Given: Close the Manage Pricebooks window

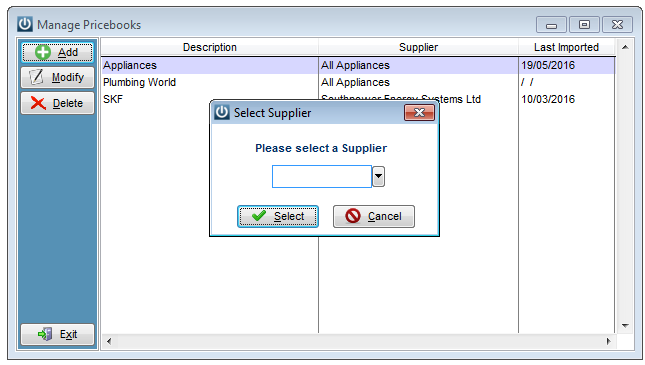Looking at the screenshot, I should 617,25.
